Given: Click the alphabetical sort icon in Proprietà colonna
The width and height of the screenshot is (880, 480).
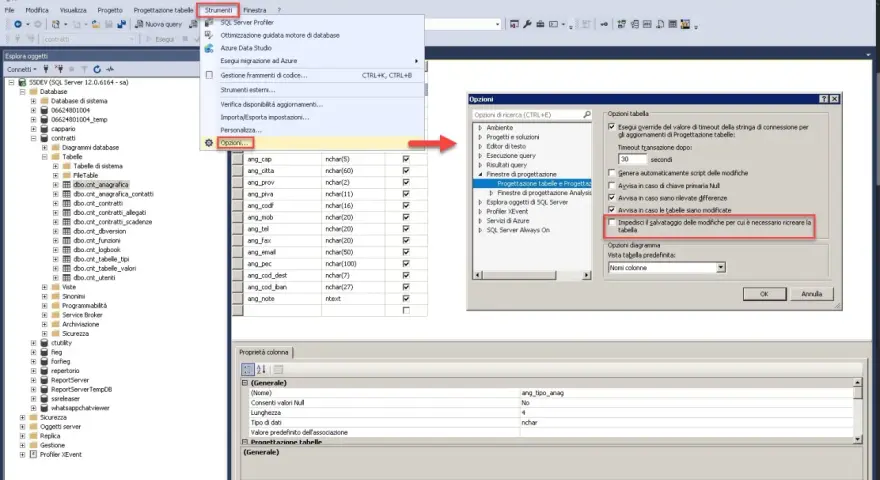Looking at the screenshot, I should click(262, 369).
